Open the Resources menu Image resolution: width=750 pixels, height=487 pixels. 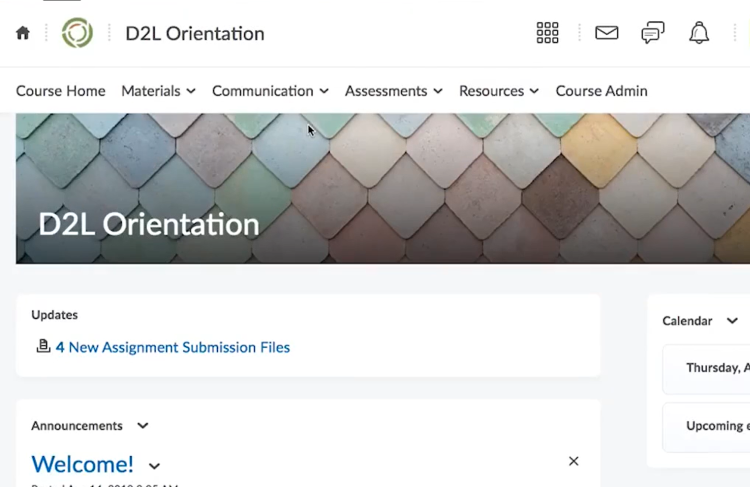(499, 91)
